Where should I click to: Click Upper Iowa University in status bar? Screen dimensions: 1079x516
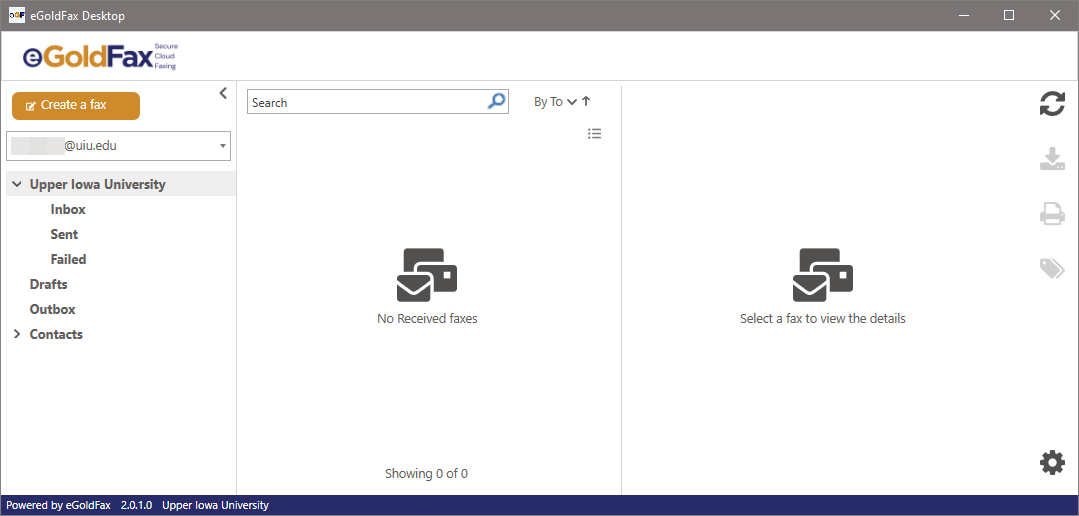[215, 505]
